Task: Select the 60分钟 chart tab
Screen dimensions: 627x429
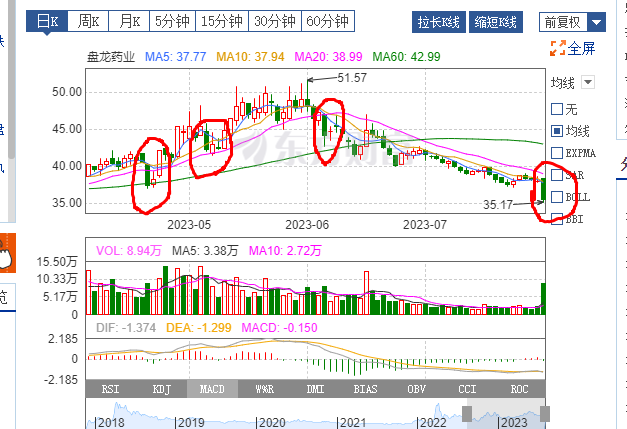Action: (327, 21)
